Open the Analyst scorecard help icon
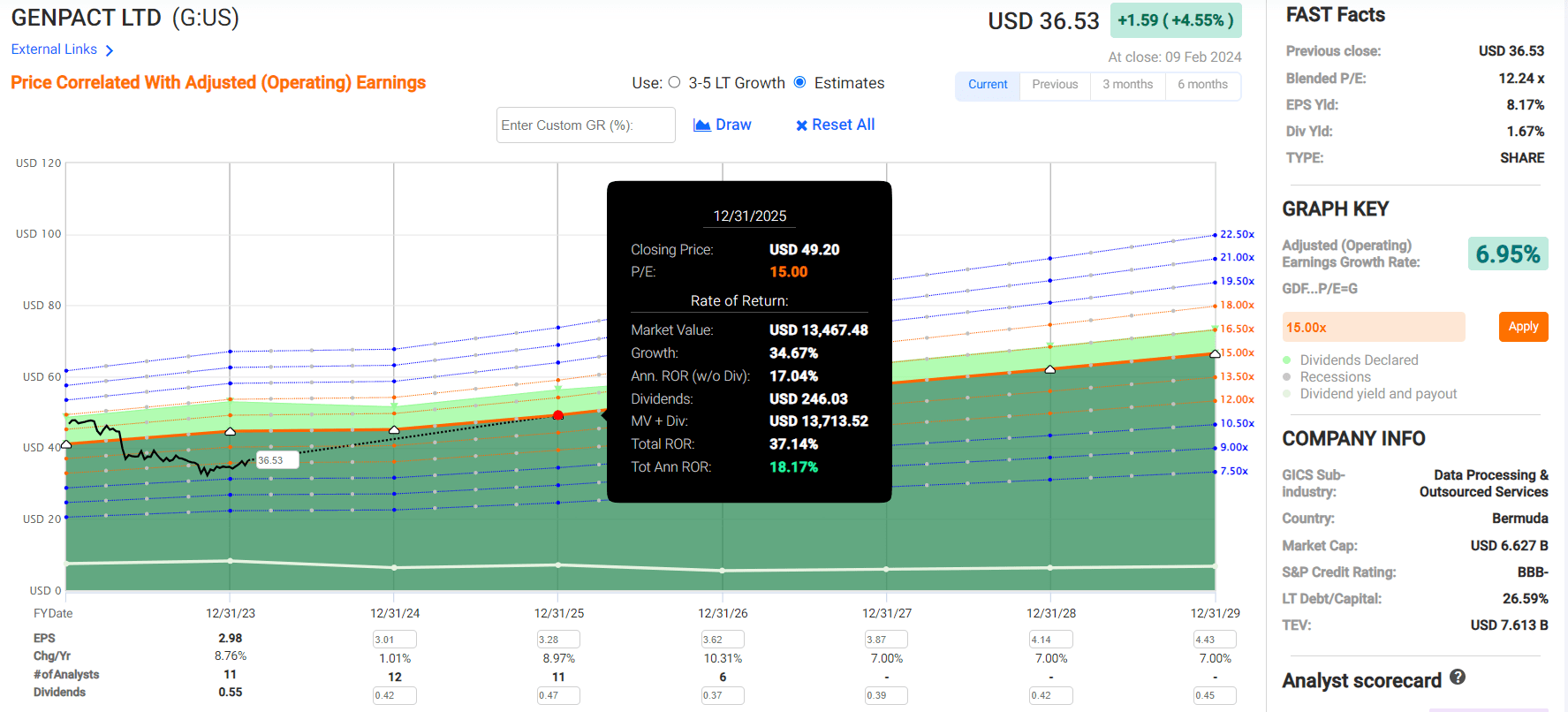The height and width of the screenshot is (712, 1568). point(1458,677)
